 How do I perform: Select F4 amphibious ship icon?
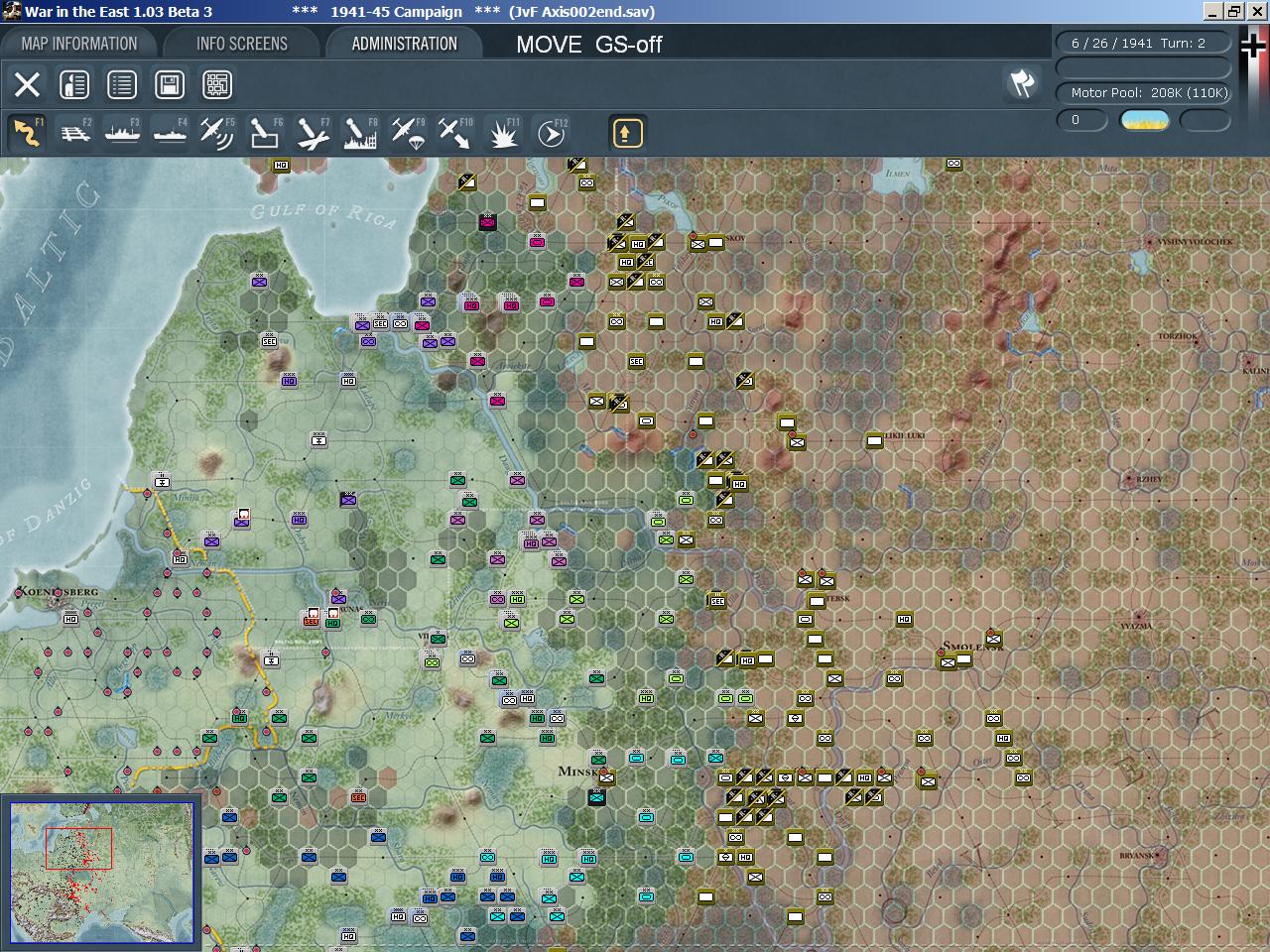coord(170,132)
